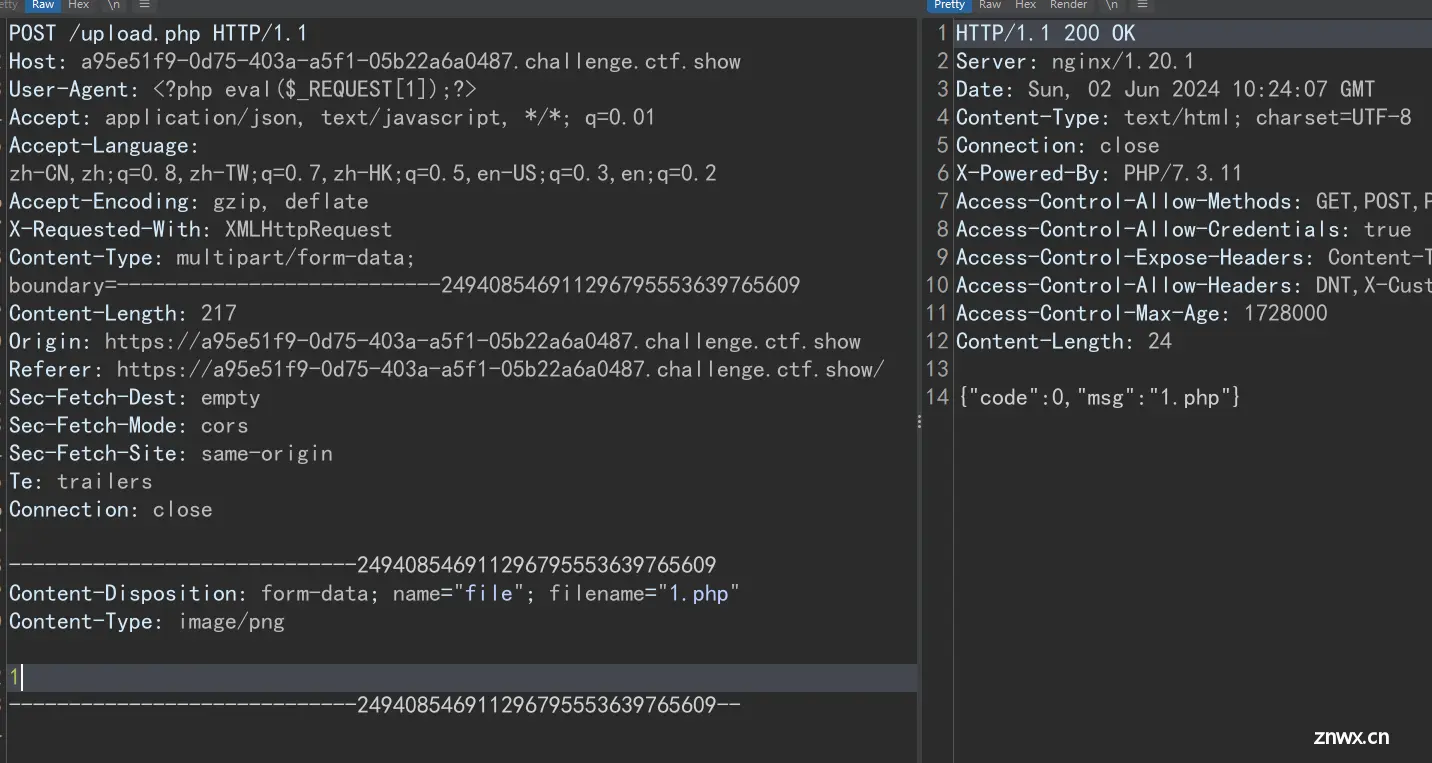Click Server: nginx/1.20.1 response line
Viewport: 1432px width, 763px height.
(x=1076, y=61)
